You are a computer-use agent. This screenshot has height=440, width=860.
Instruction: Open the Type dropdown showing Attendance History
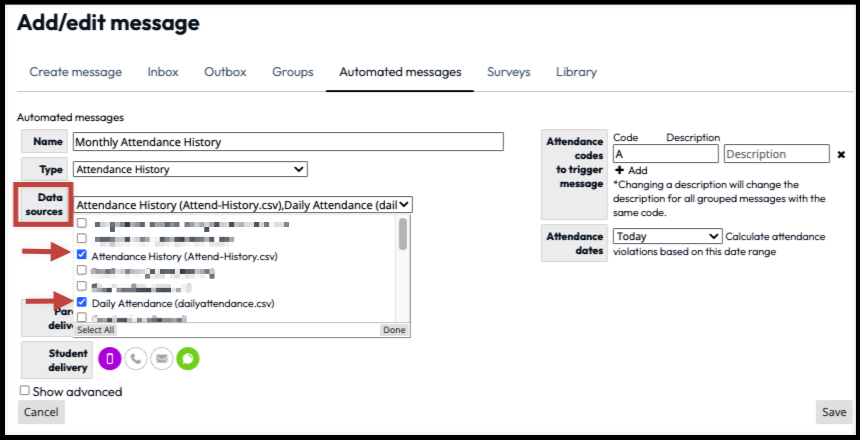pos(190,170)
